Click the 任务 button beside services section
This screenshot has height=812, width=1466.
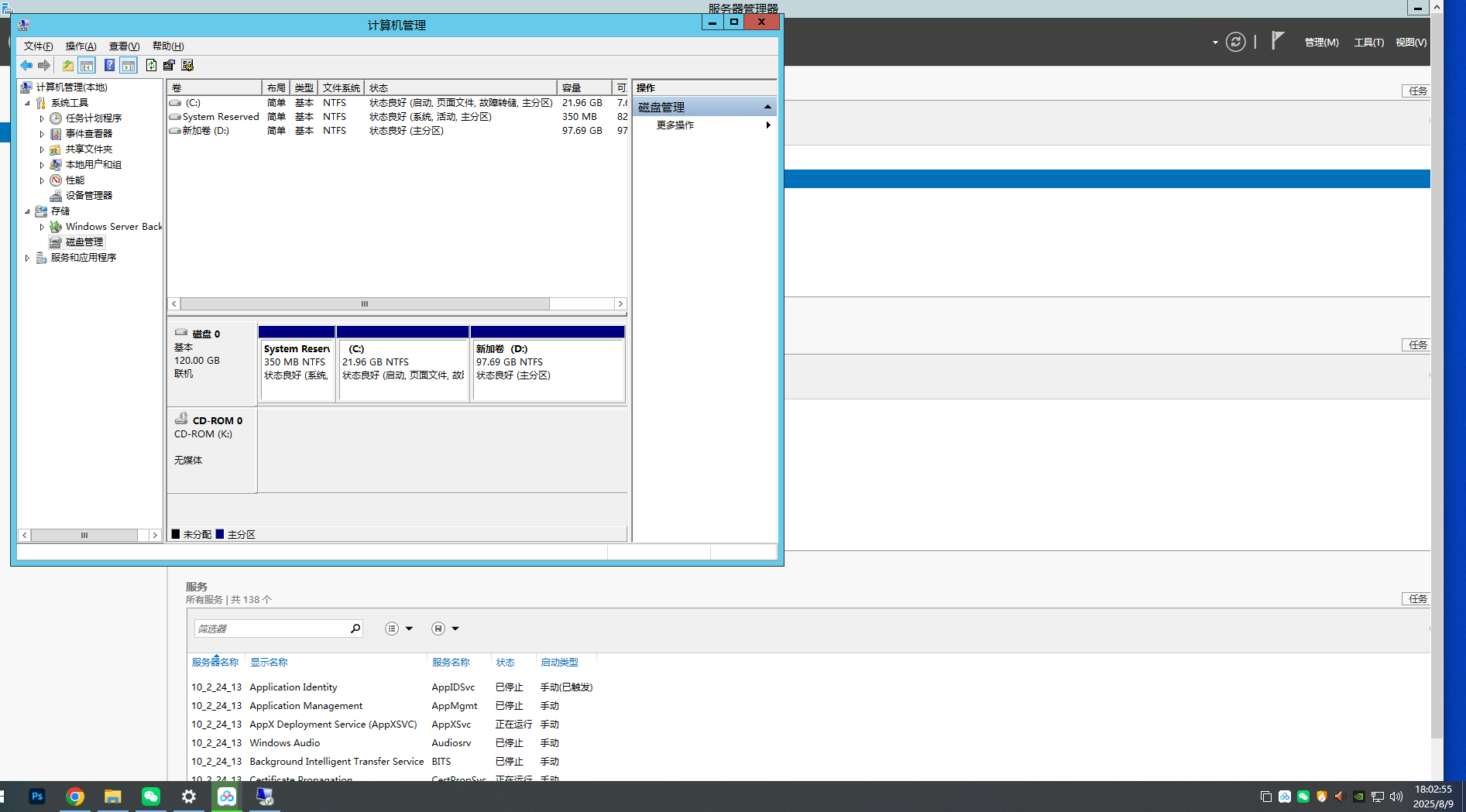[x=1417, y=599]
